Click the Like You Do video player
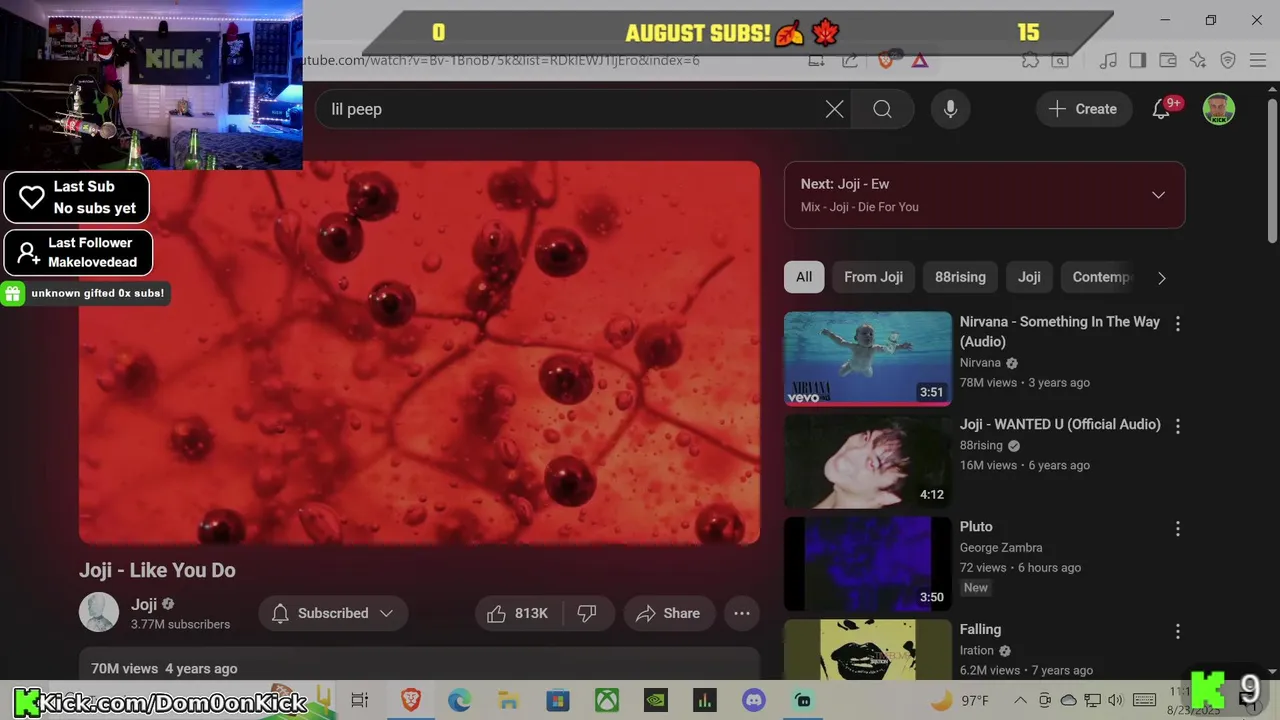The height and width of the screenshot is (720, 1280). tap(419, 352)
